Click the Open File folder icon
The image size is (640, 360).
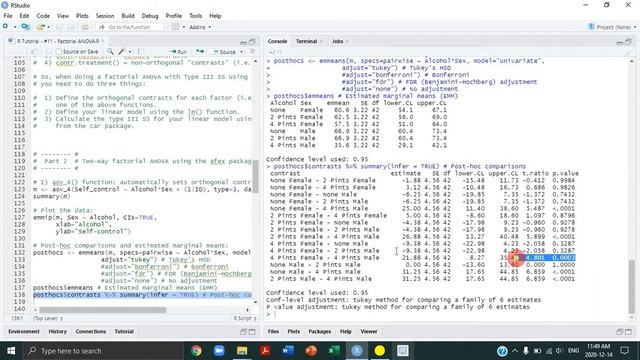coord(40,27)
